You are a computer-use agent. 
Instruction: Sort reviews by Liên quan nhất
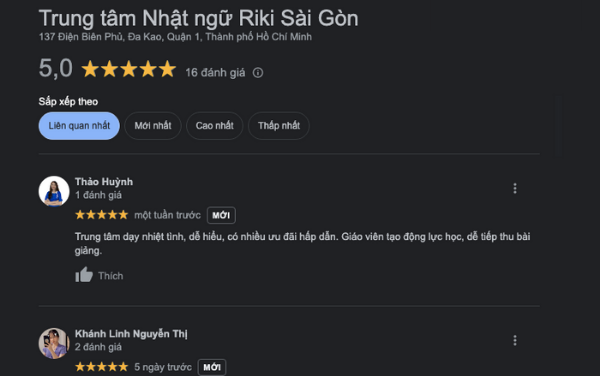79,126
